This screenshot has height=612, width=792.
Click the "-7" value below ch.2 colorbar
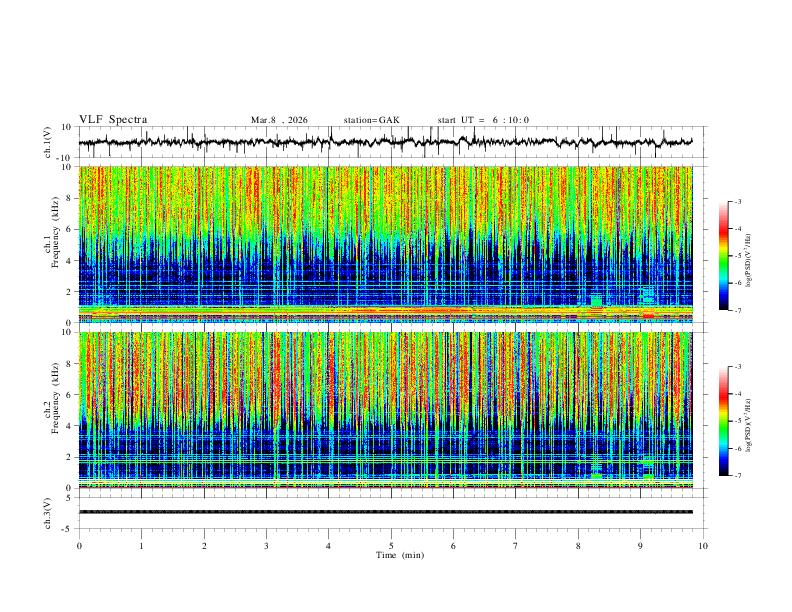click(737, 476)
